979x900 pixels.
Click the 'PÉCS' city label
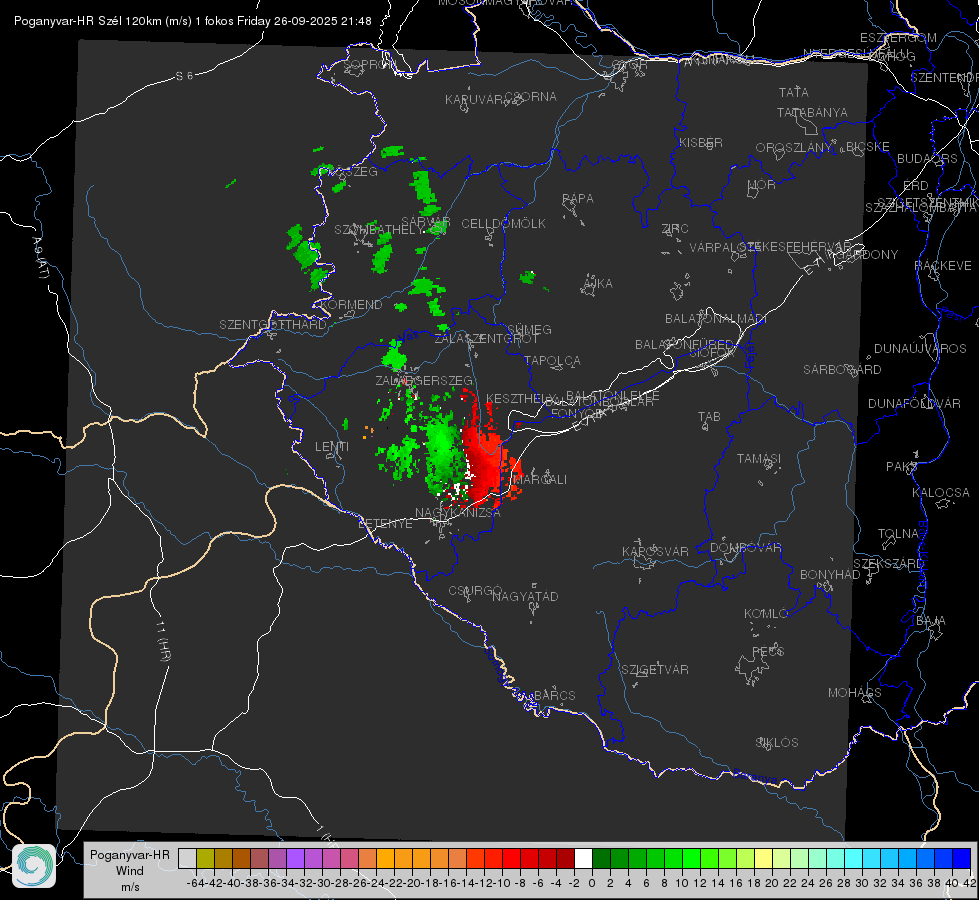(x=767, y=651)
